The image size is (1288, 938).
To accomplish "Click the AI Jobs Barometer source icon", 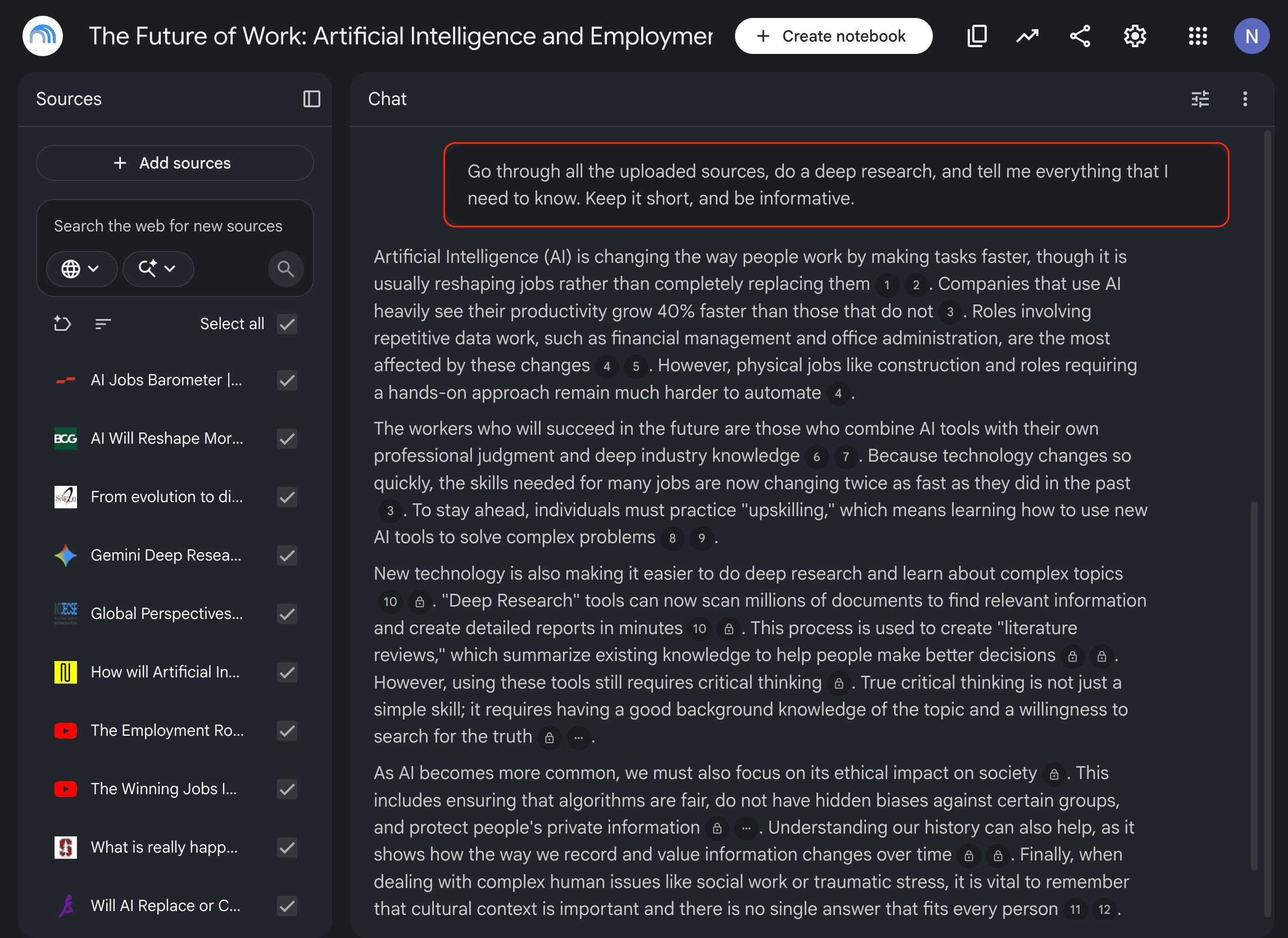I will tap(65, 380).
